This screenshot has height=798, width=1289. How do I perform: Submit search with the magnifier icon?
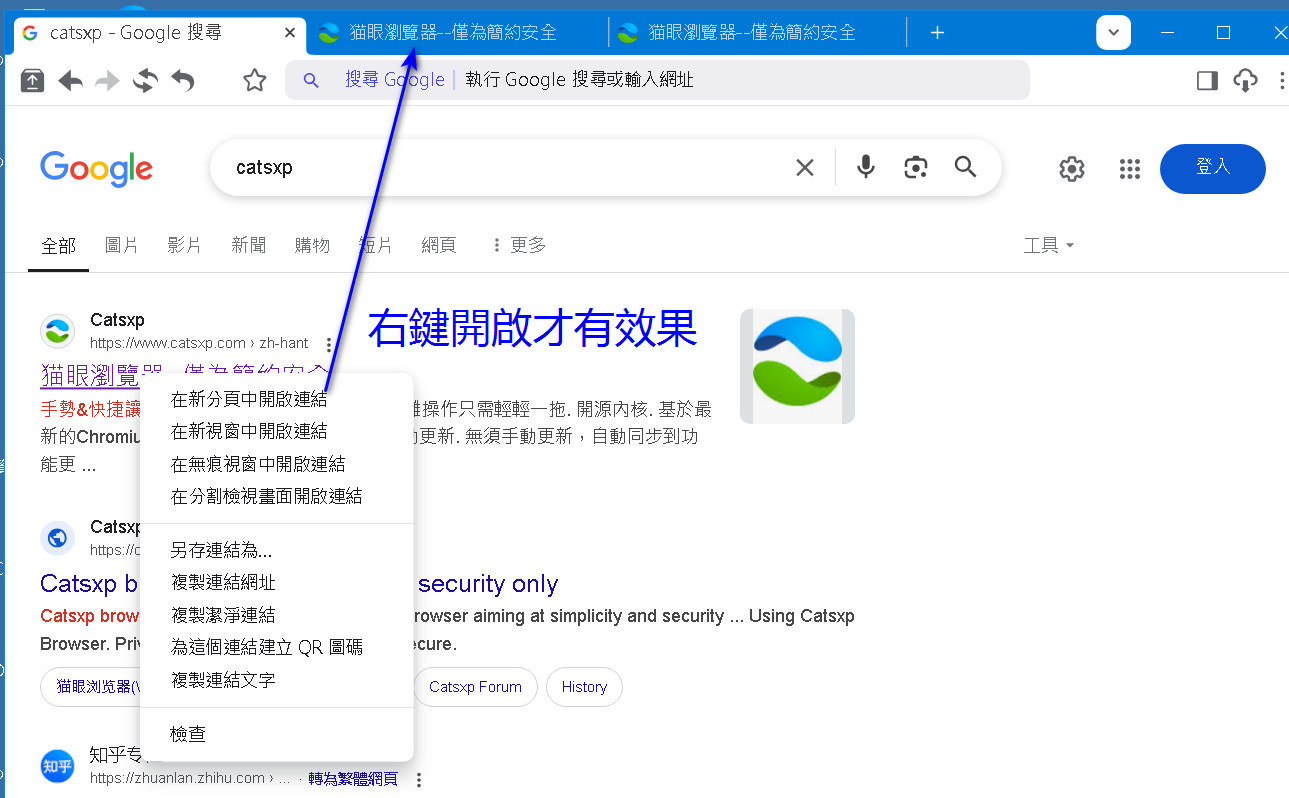(x=965, y=167)
